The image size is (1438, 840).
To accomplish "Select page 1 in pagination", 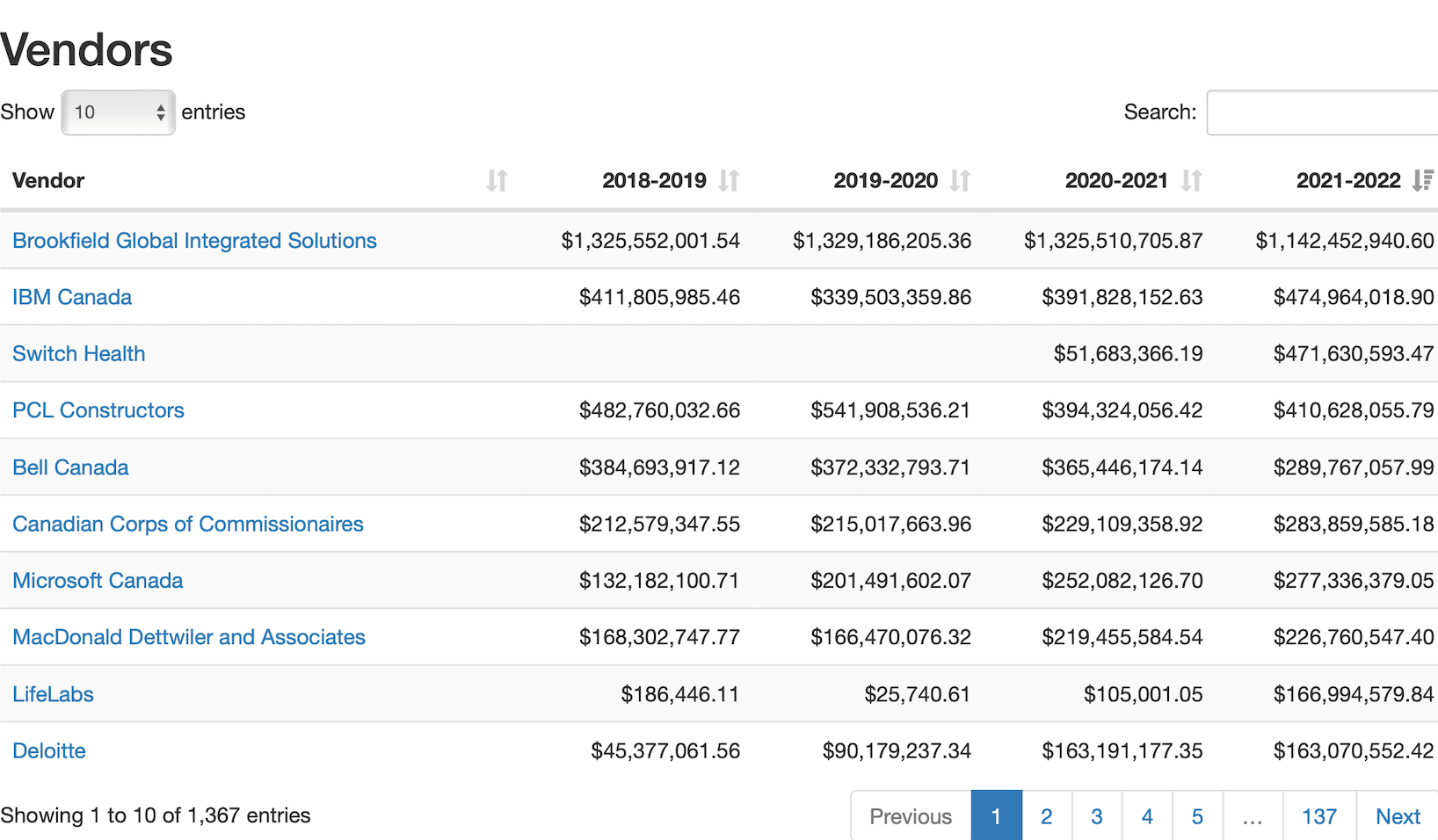I will (996, 816).
